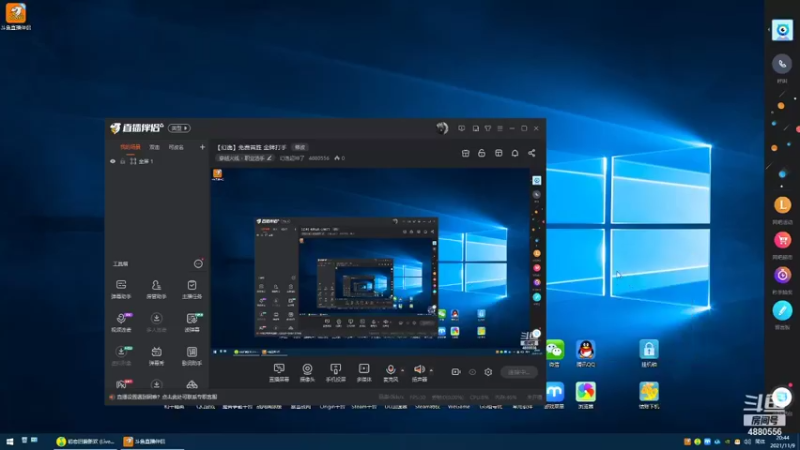Viewport: 800px width, 450px height.
Task: Open the pill dropdown beside the app logo
Action: [x=179, y=128]
